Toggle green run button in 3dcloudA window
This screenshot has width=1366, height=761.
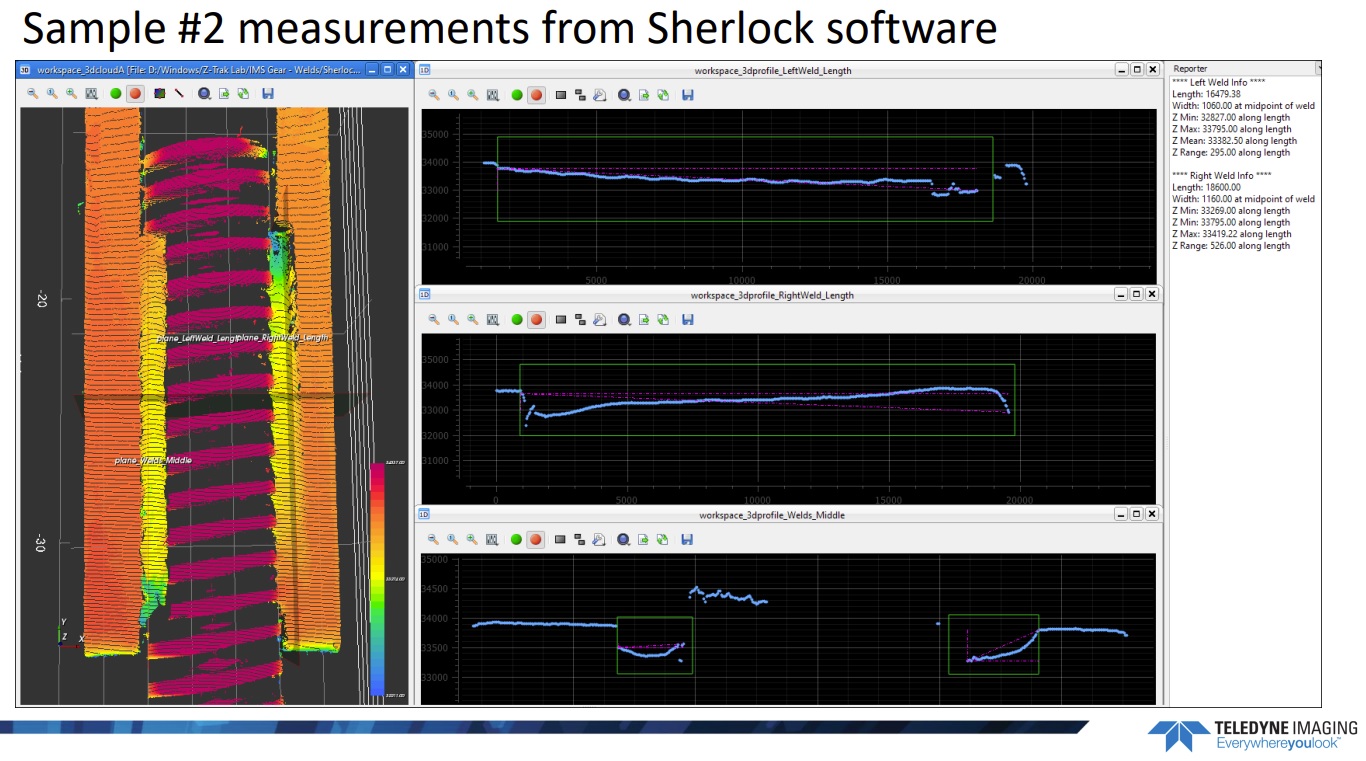point(116,93)
